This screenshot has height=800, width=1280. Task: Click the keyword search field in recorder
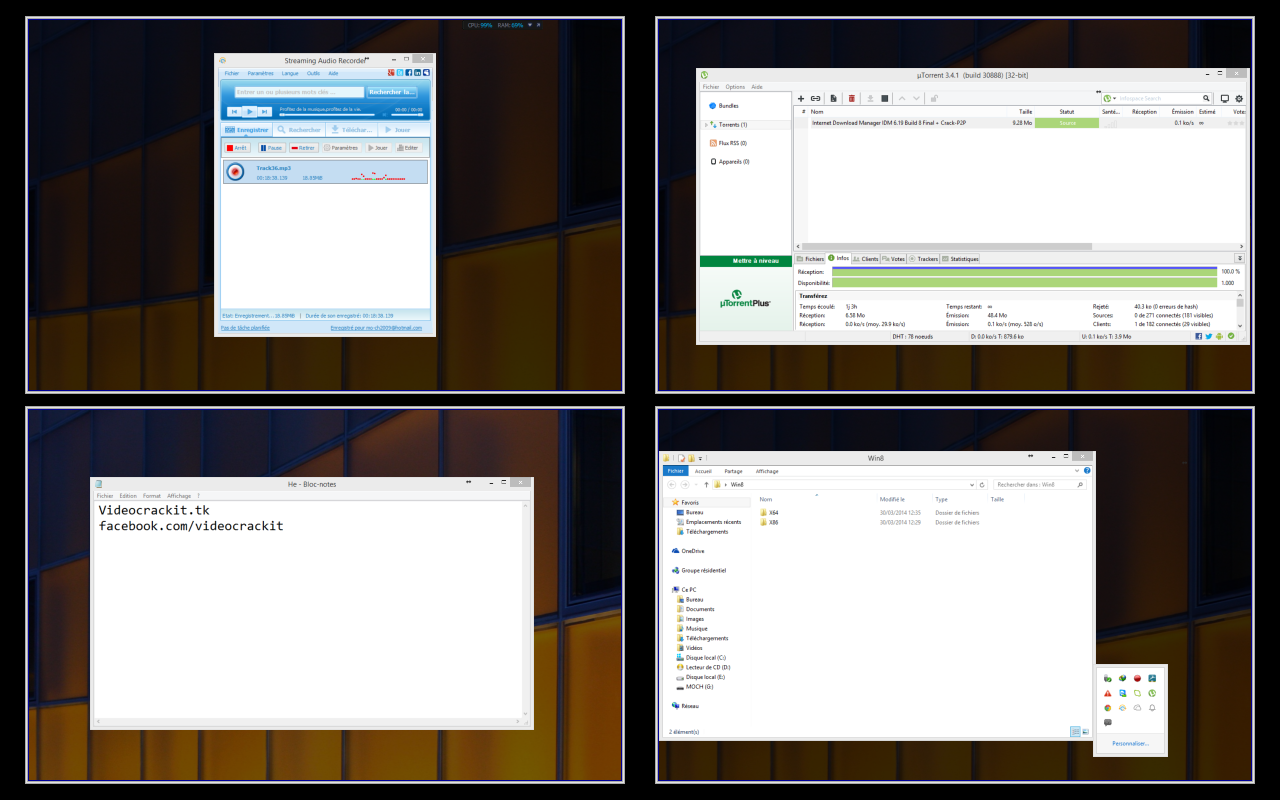(299, 92)
